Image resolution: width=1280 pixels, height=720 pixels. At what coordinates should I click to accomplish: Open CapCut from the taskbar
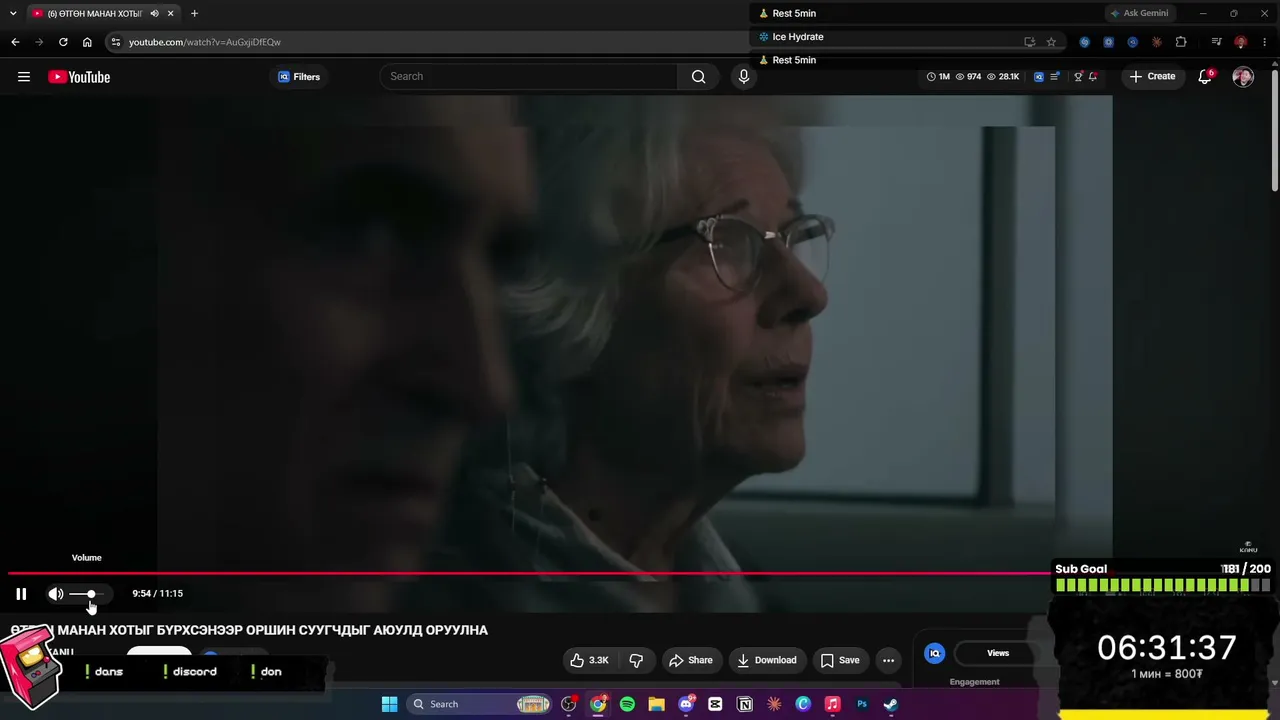tap(715, 704)
